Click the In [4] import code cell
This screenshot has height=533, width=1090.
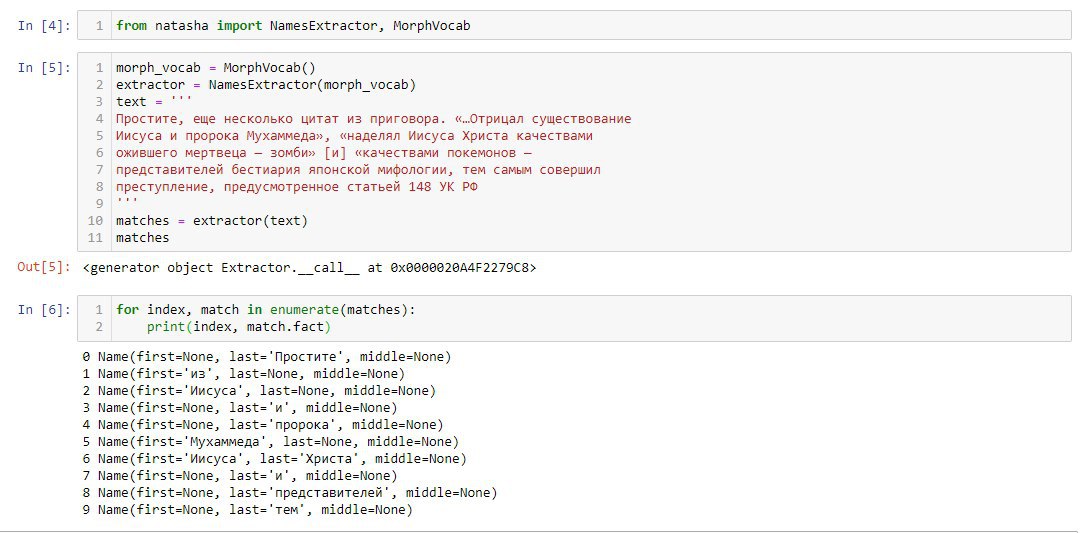pyautogui.click(x=574, y=26)
